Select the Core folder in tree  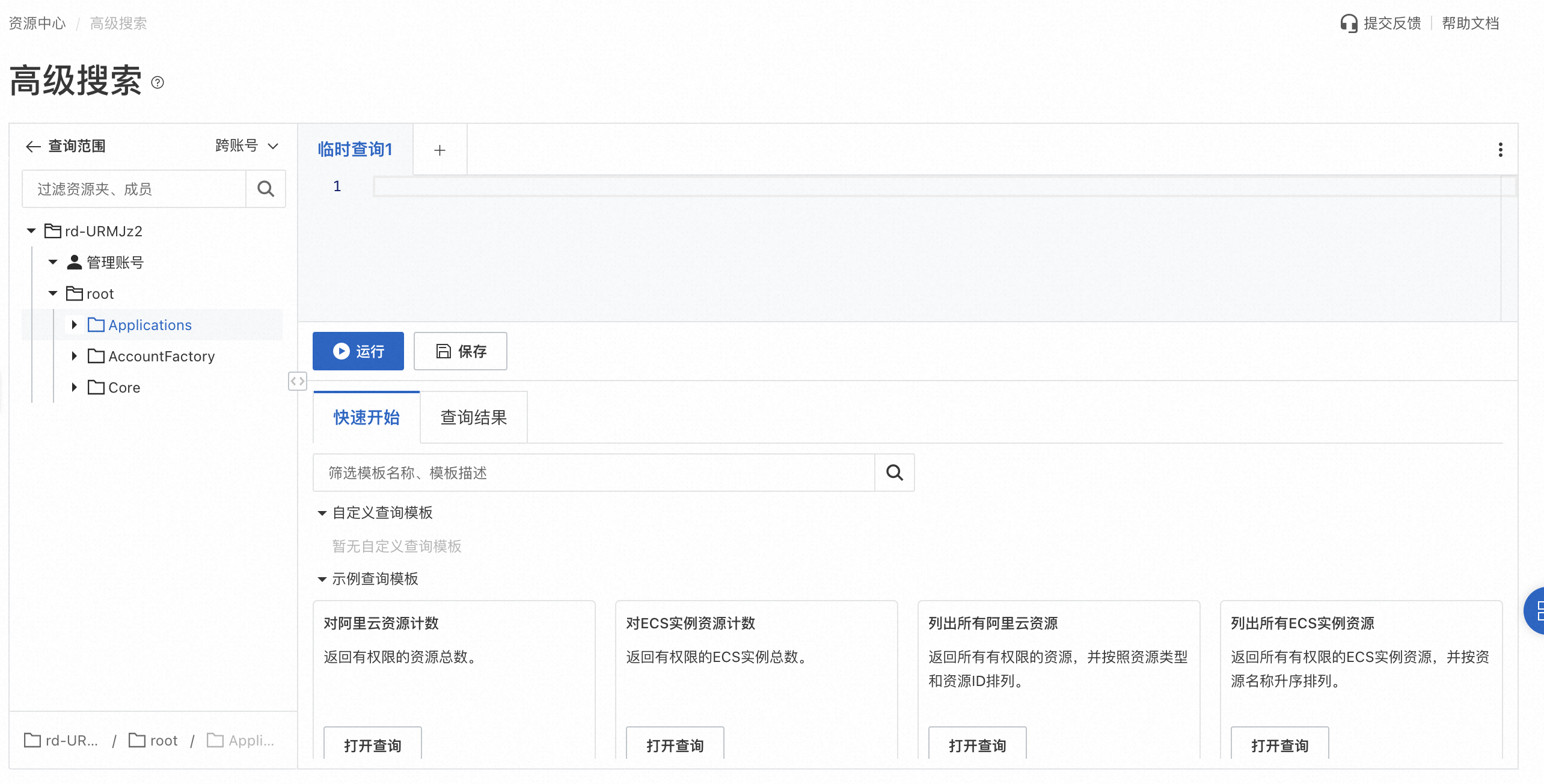tap(124, 388)
